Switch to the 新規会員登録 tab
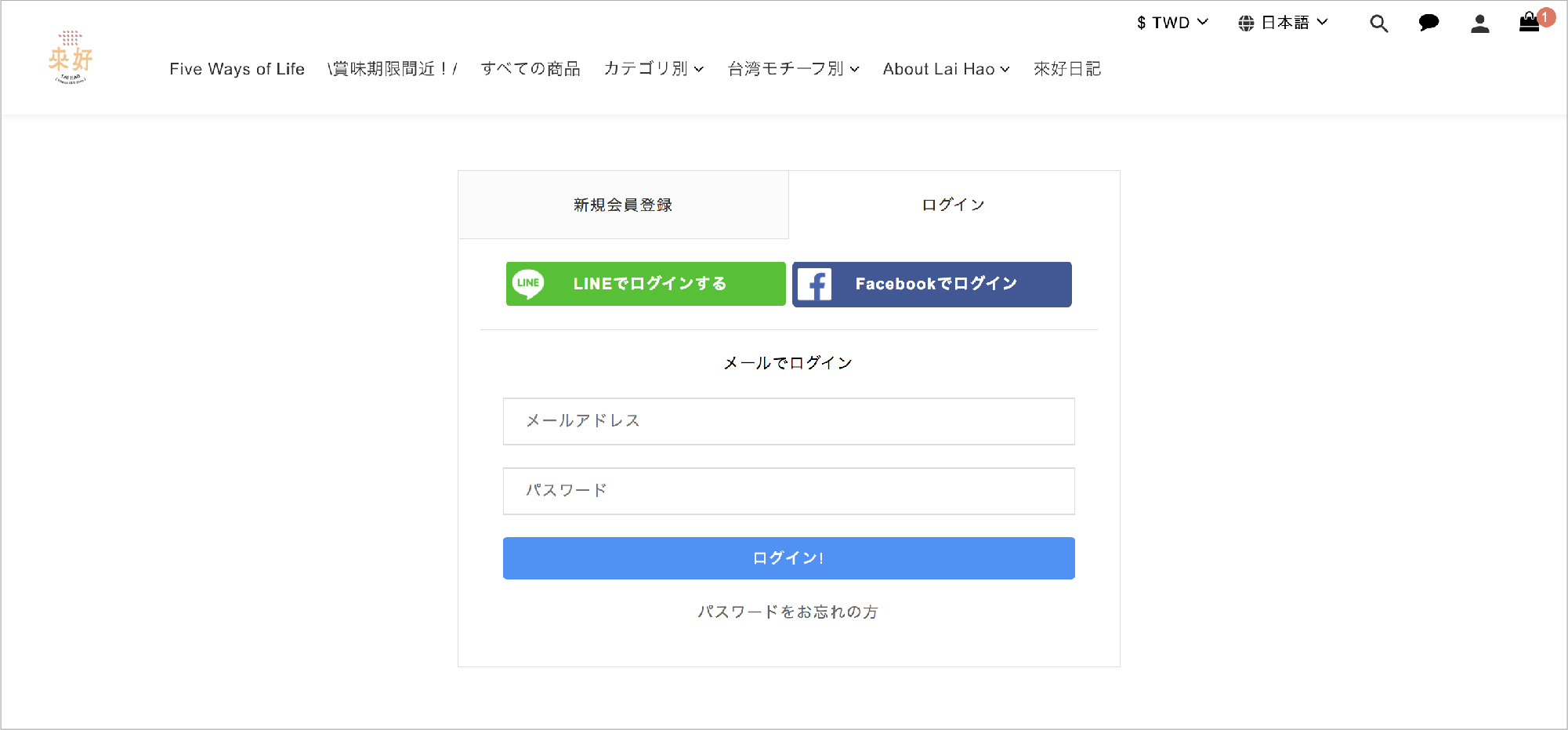Image resolution: width=1568 pixels, height=730 pixels. (x=623, y=205)
